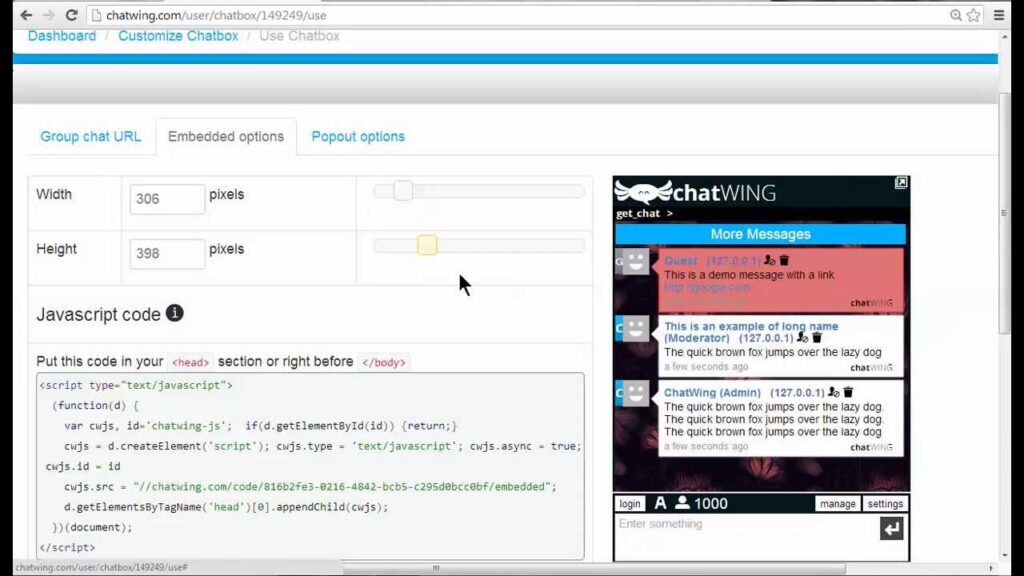Image resolution: width=1024 pixels, height=576 pixels.
Task: Click the Width slider handle
Action: coord(403,191)
